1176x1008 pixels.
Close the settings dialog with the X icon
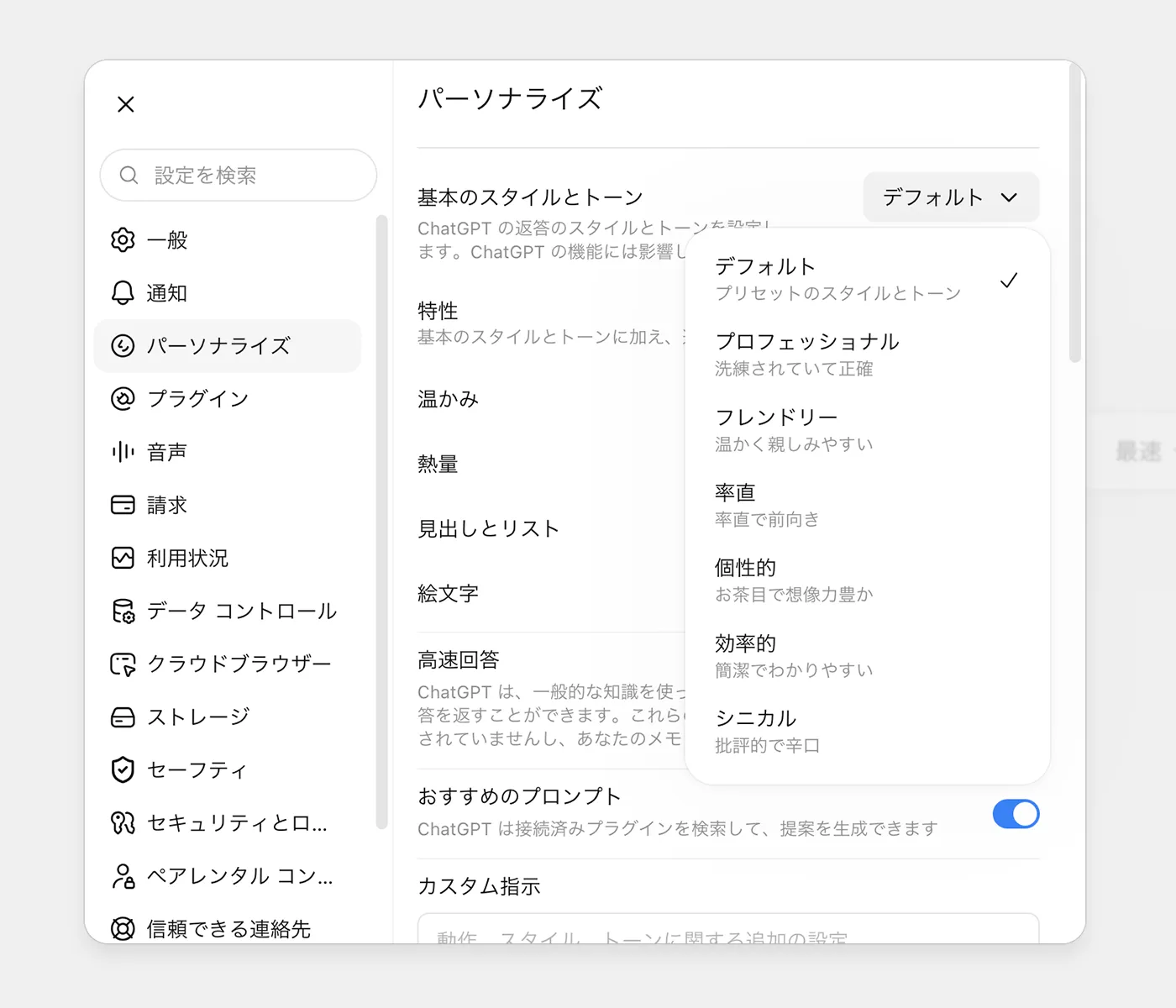[x=126, y=104]
